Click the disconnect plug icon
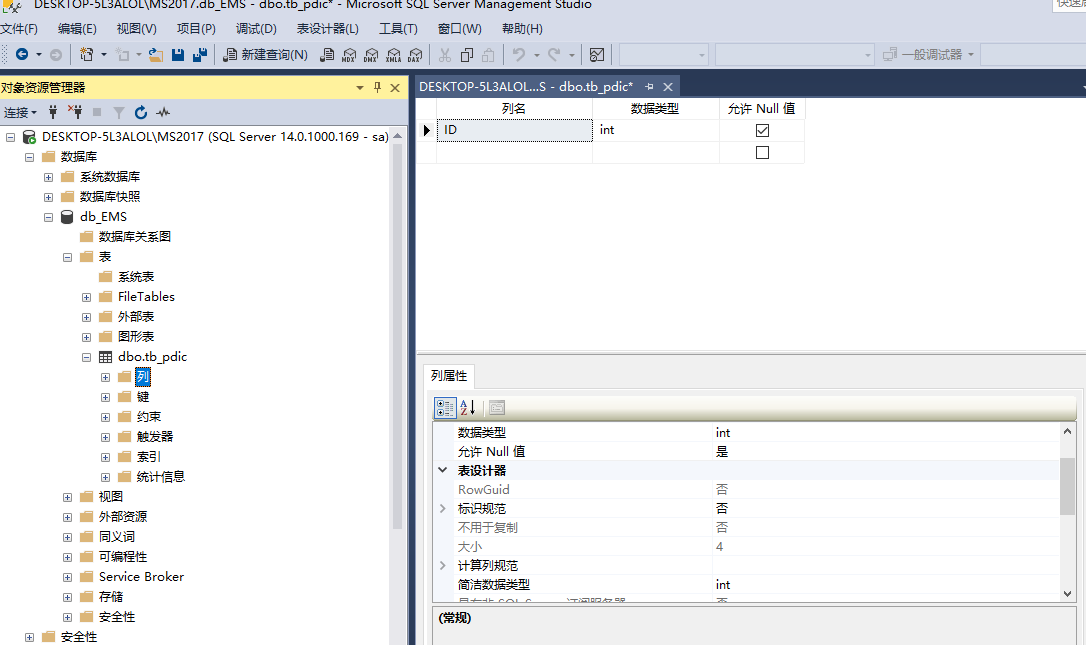The image size is (1086, 645). (x=75, y=112)
